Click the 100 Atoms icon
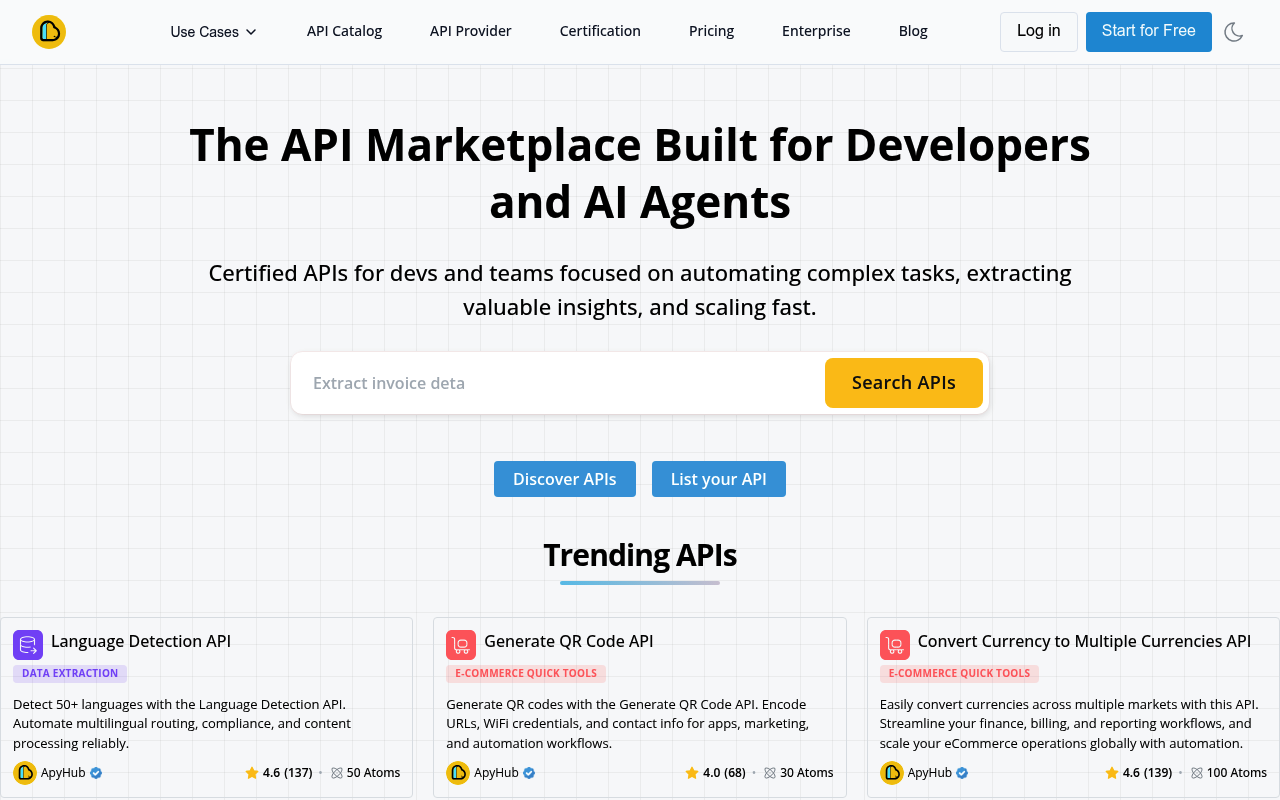 click(x=1197, y=773)
